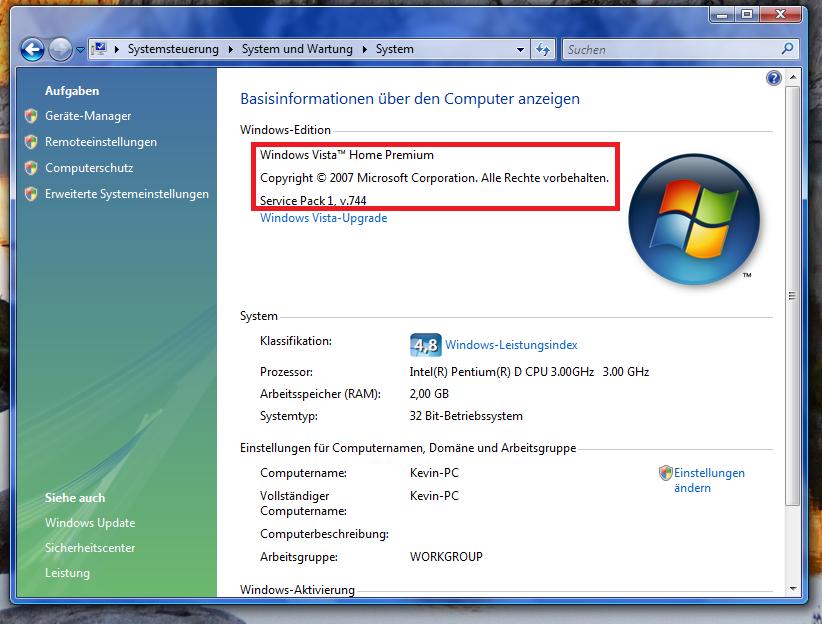822x624 pixels.
Task: Open the blue help question mark
Action: [774, 78]
